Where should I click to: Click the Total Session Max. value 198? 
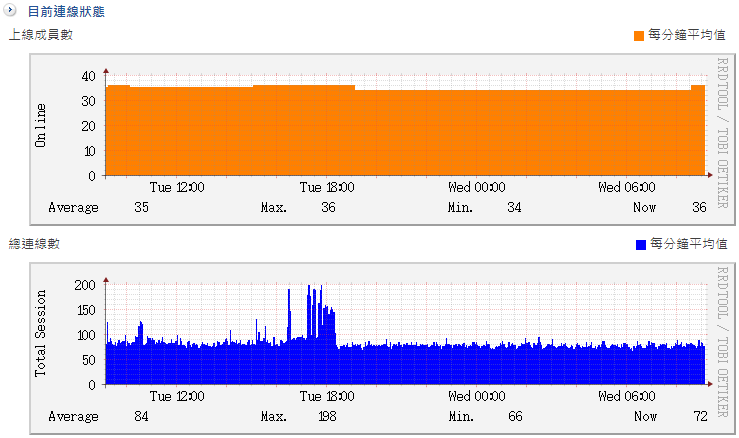pyautogui.click(x=325, y=416)
